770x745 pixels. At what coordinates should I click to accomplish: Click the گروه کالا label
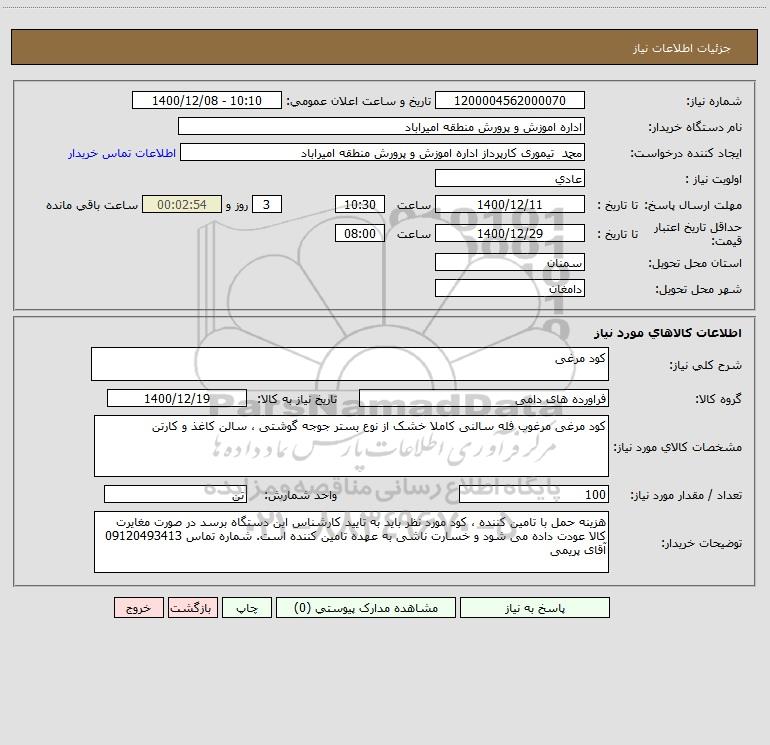(x=718, y=399)
